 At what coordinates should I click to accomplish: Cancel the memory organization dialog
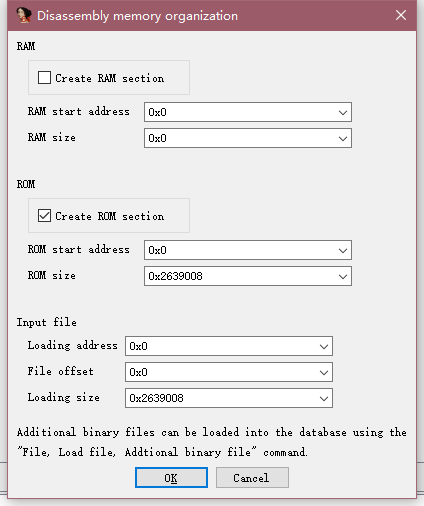pos(252,478)
